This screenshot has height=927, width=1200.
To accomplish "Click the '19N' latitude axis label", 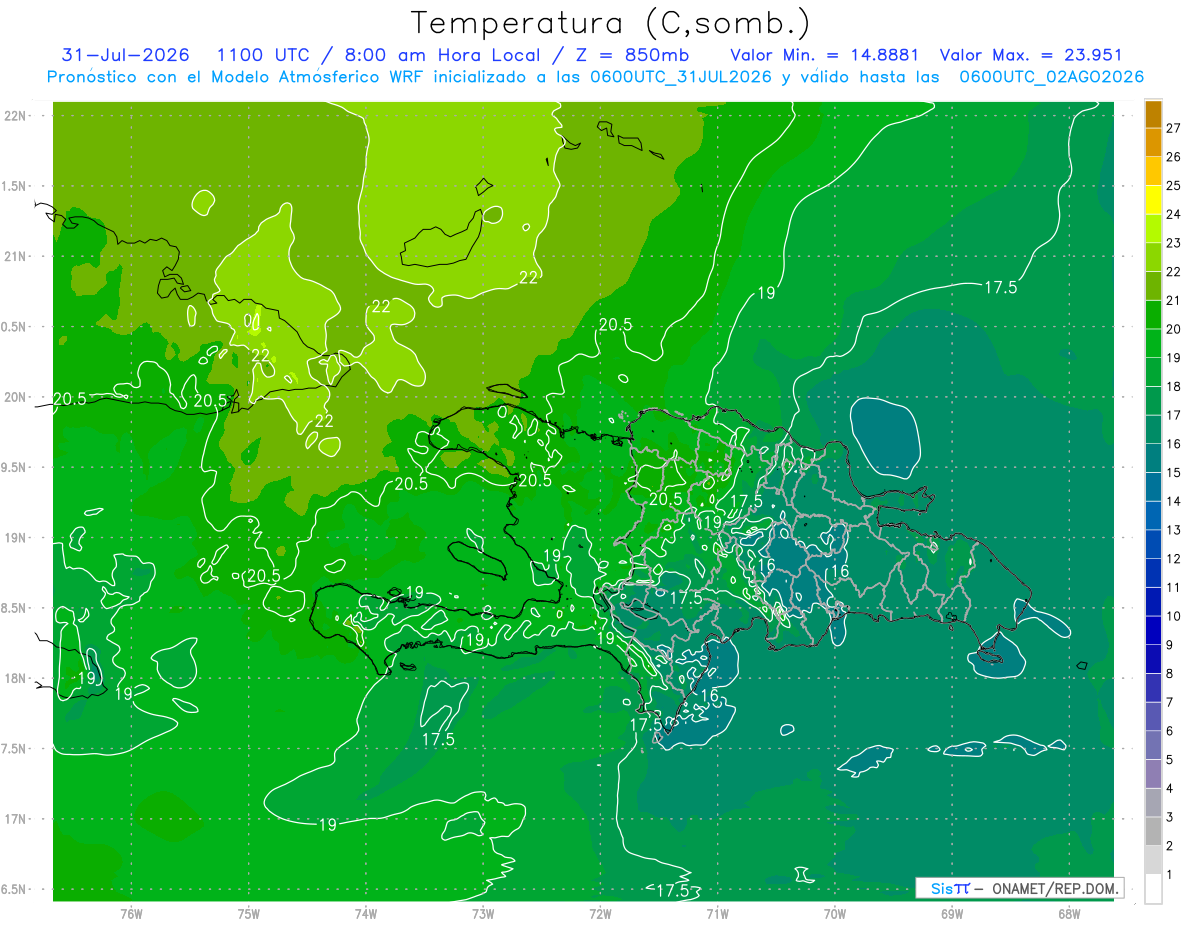I will (x=16, y=538).
